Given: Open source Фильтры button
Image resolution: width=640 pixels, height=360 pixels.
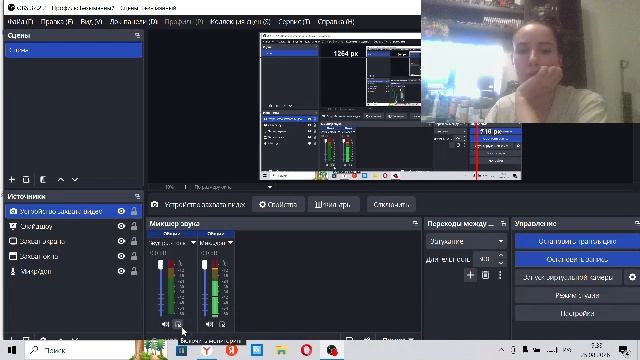Looking at the screenshot, I should coord(333,204).
